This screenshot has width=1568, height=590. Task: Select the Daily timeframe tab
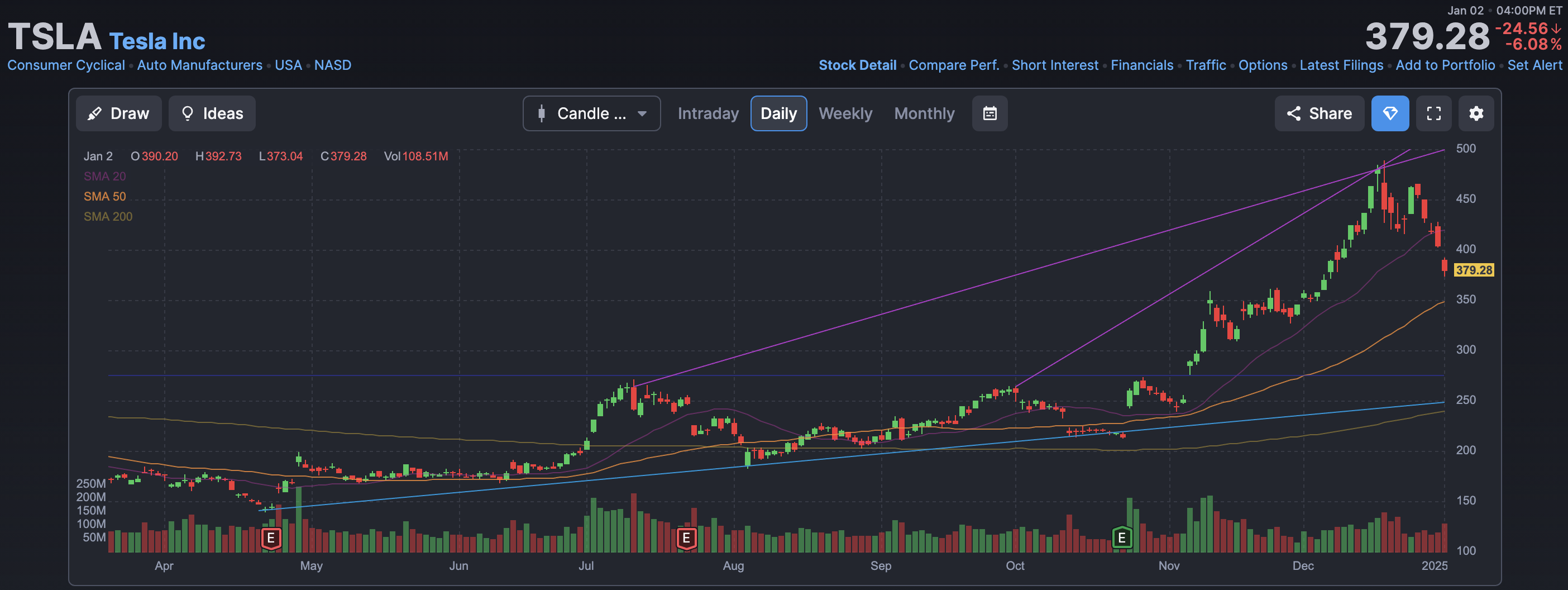coord(778,113)
